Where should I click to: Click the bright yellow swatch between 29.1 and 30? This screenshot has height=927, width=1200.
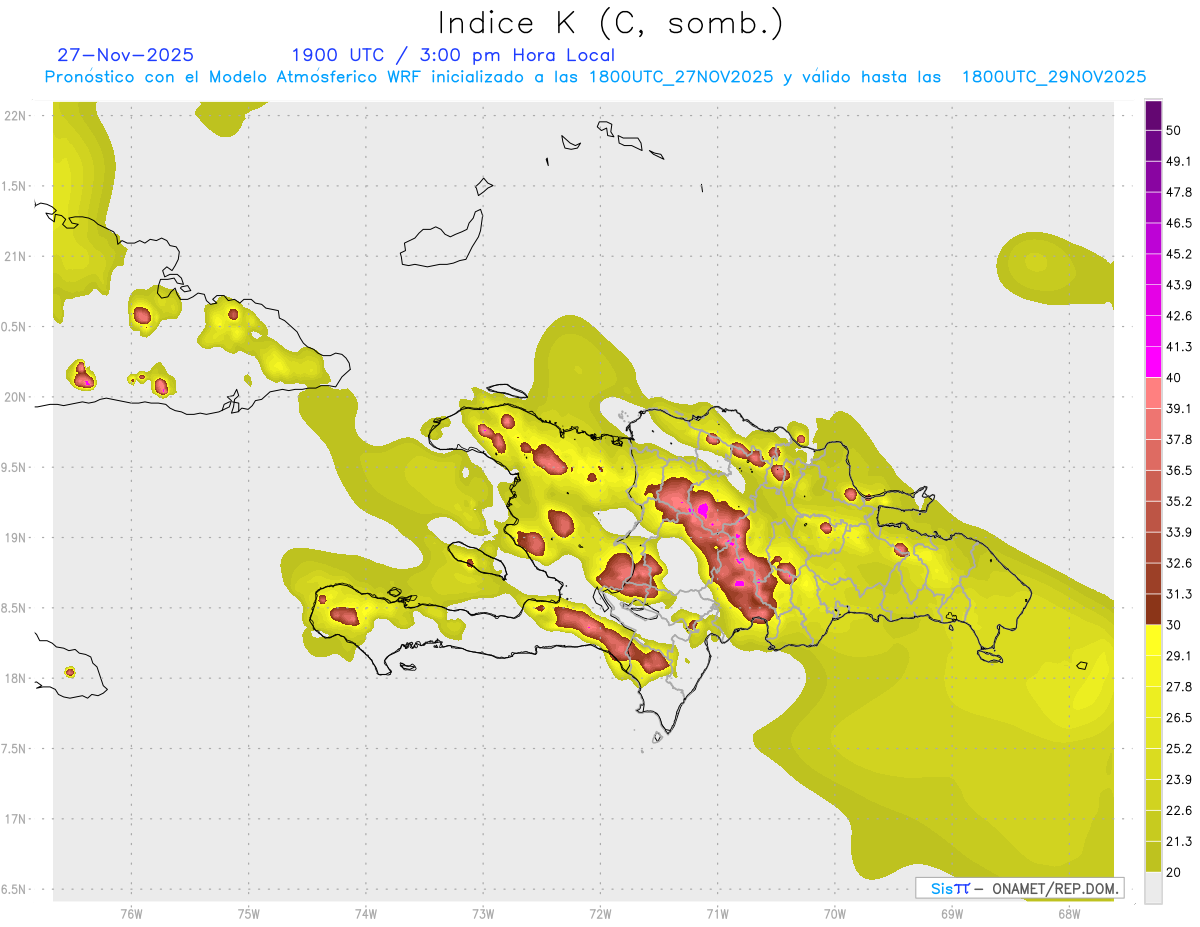pyautogui.click(x=1154, y=640)
